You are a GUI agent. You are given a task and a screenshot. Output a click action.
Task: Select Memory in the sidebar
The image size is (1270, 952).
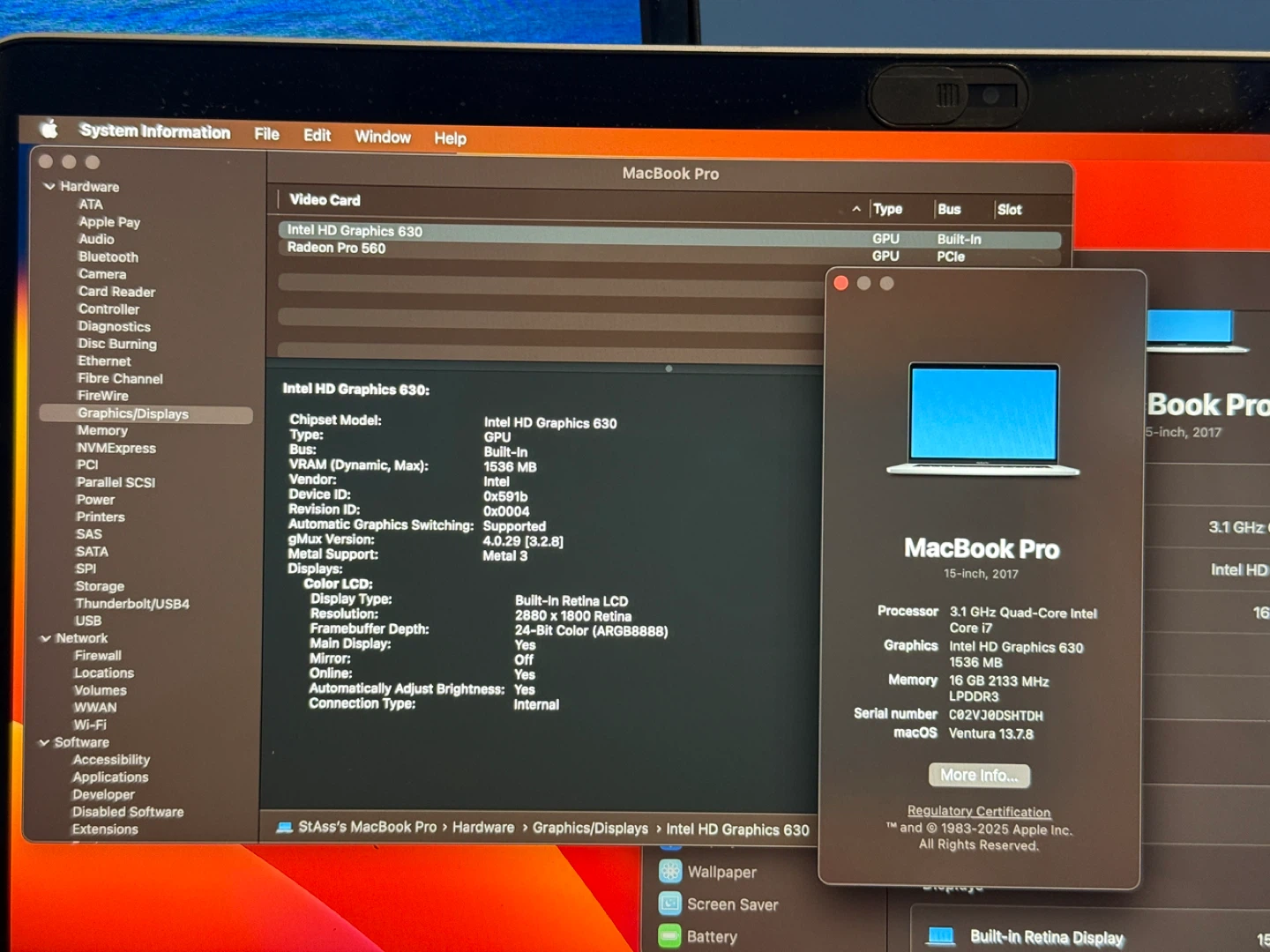(102, 430)
